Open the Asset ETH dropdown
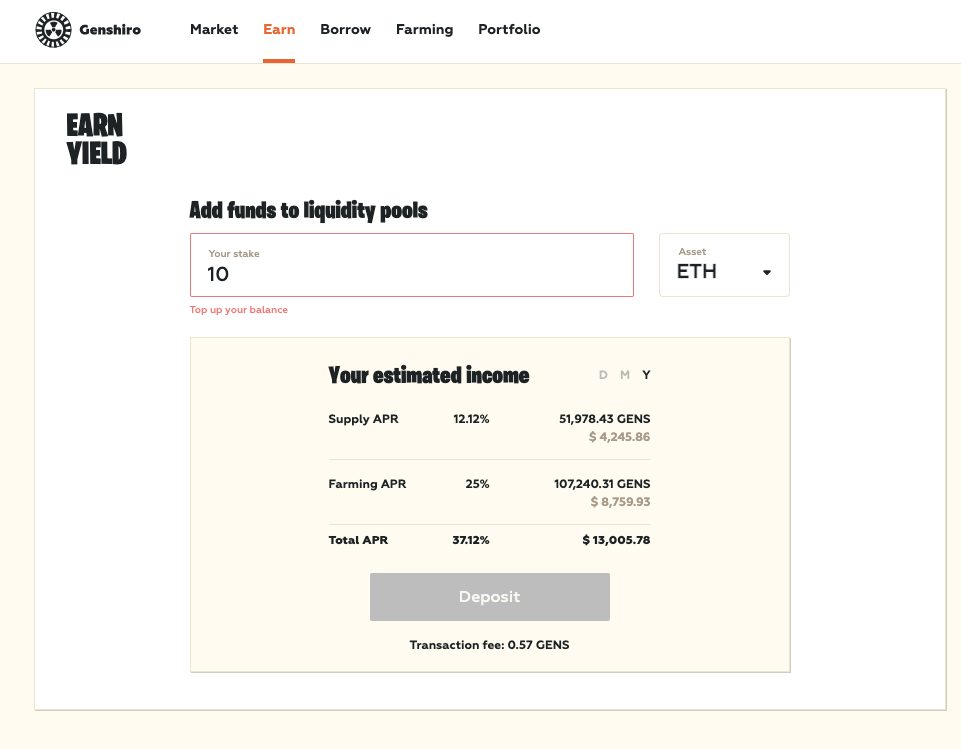 coord(724,265)
